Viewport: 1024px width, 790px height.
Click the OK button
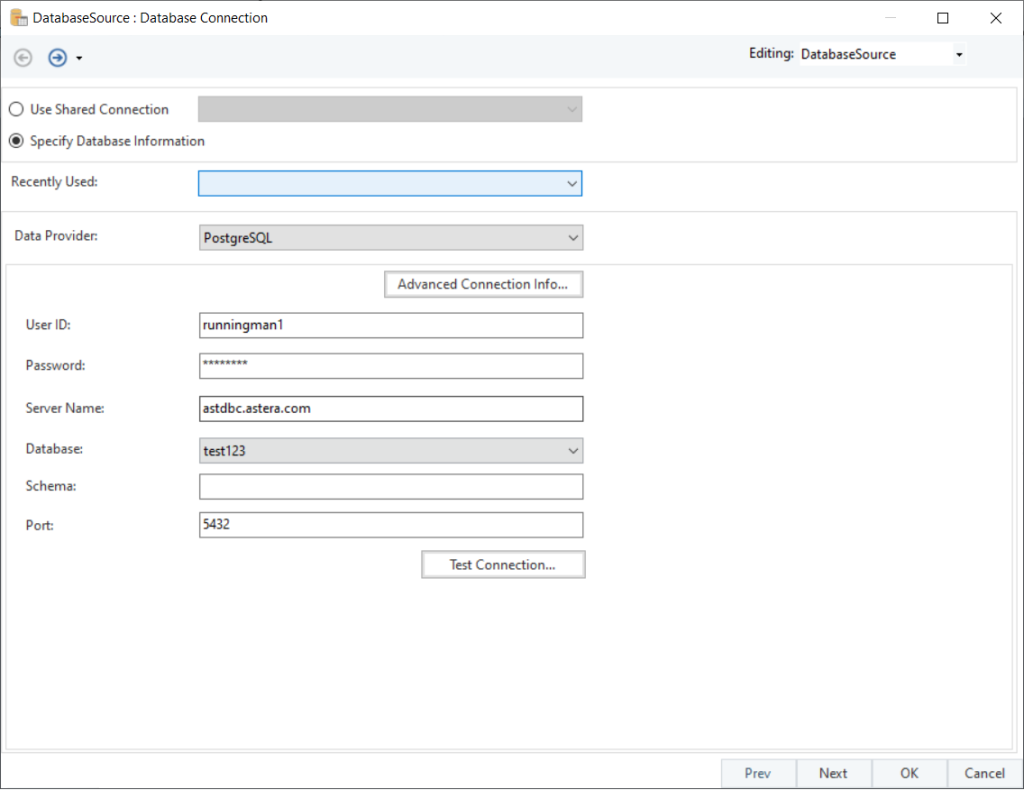coord(909,773)
